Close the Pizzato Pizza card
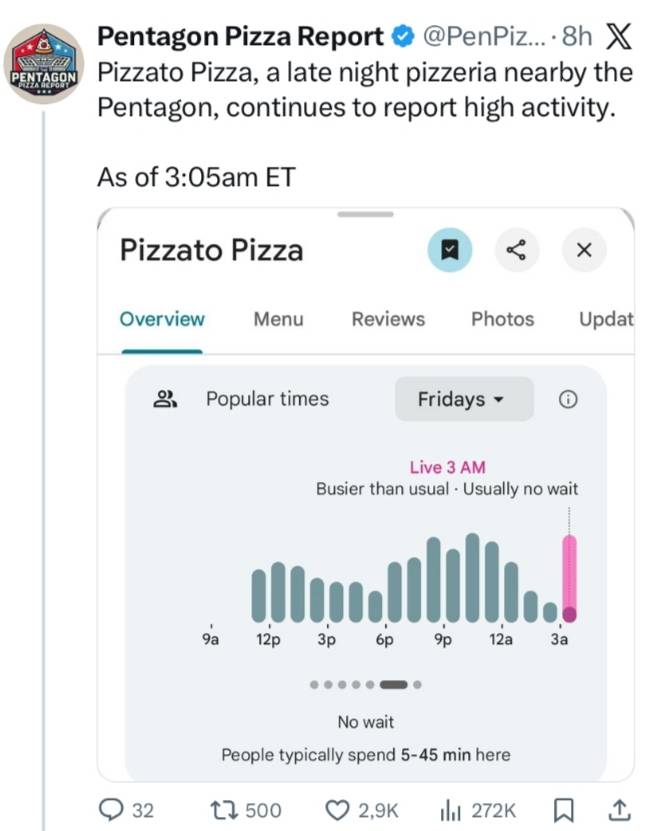This screenshot has height=831, width=646. pos(585,250)
